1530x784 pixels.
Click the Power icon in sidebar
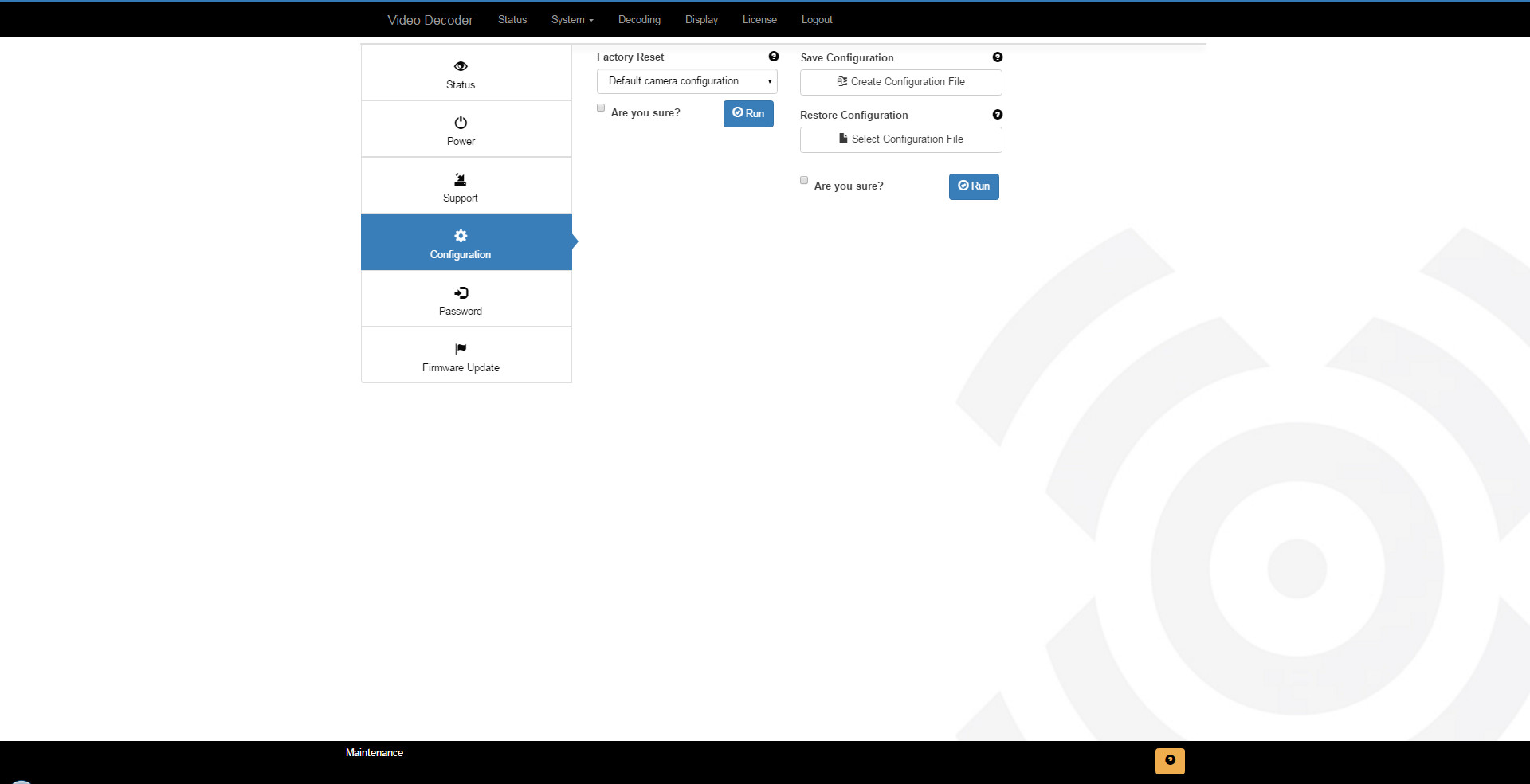(461, 123)
